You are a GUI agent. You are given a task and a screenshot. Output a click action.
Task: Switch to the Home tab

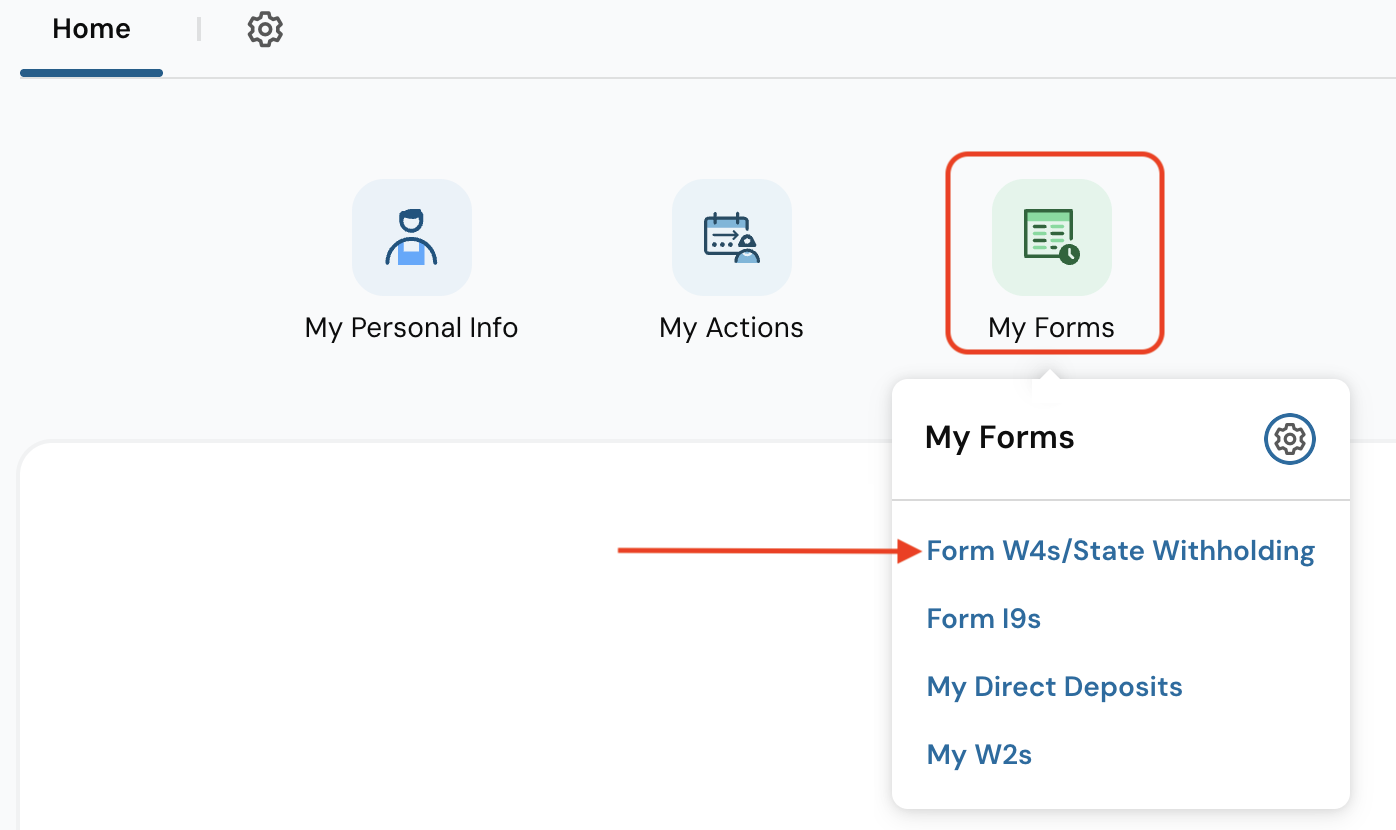pos(91,30)
